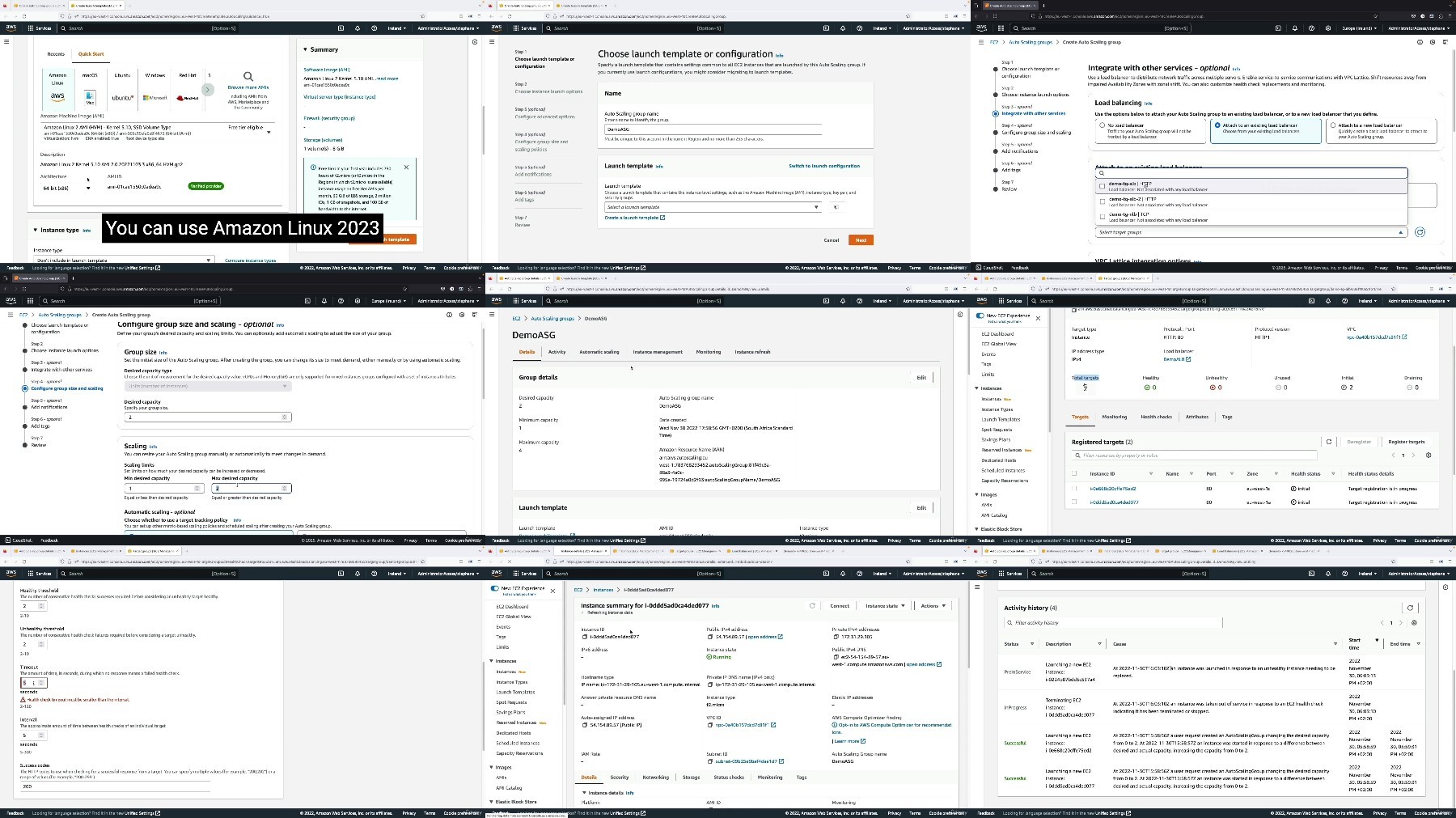Close the free tier info box in Summary
The image size is (1456, 818).
click(406, 167)
